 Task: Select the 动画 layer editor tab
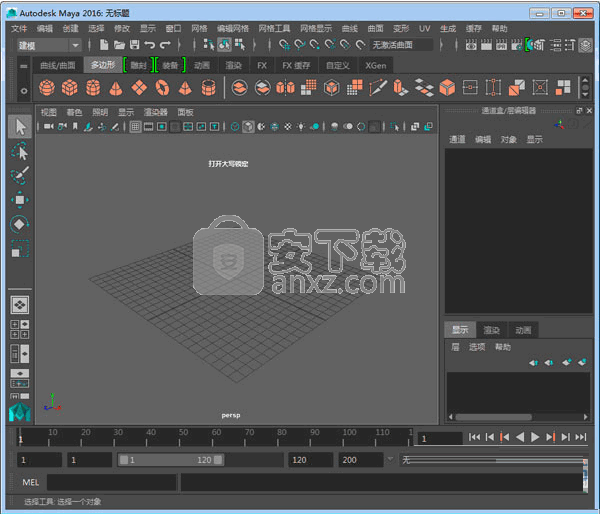click(x=523, y=330)
